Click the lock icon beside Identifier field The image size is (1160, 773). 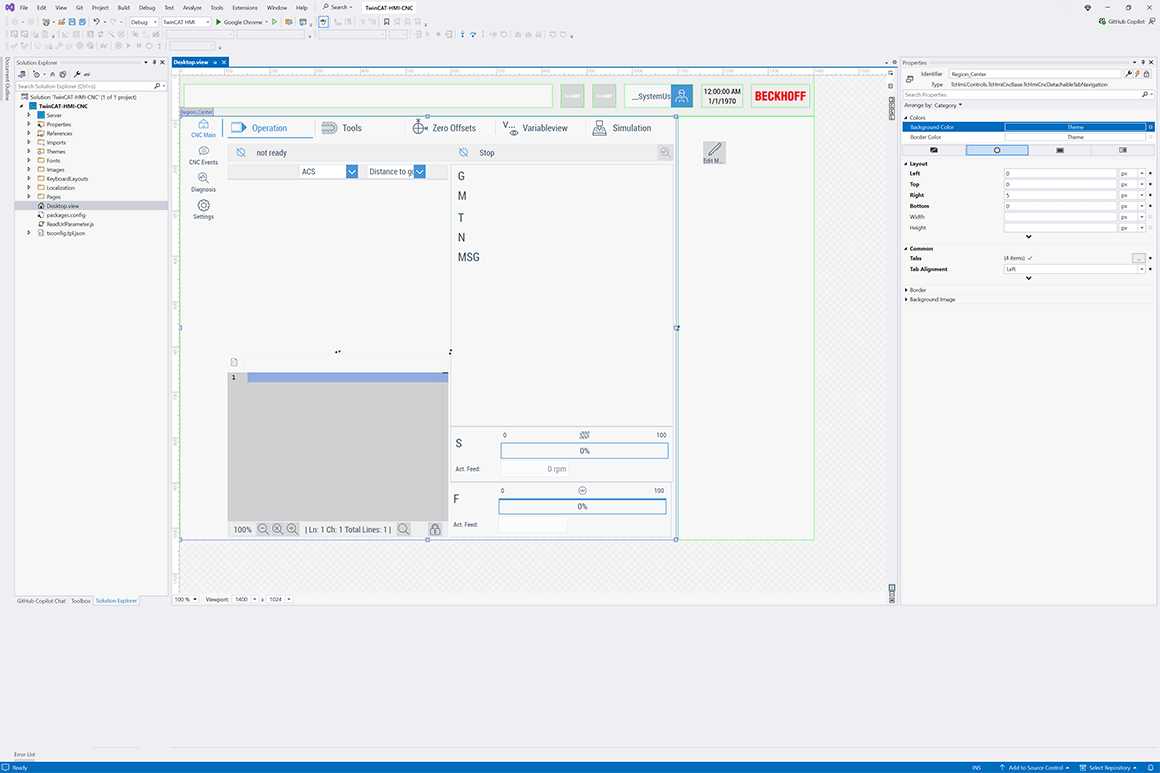tap(1147, 74)
